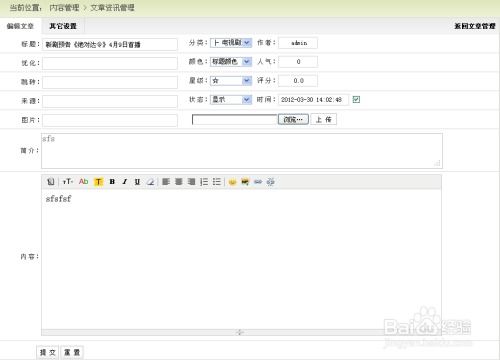Open the 星级 star rating dropdown
500x360 pixels.
[231, 81]
